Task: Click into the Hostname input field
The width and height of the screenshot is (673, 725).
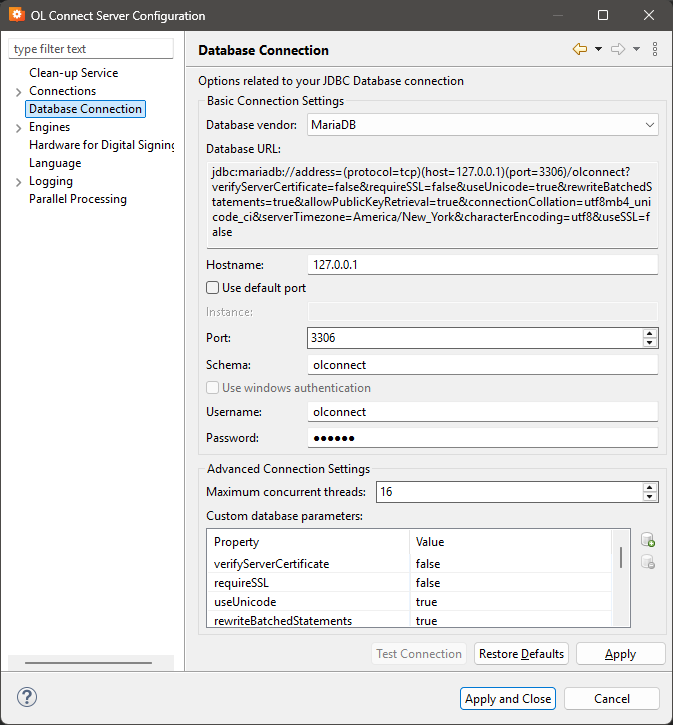Action: click(482, 264)
